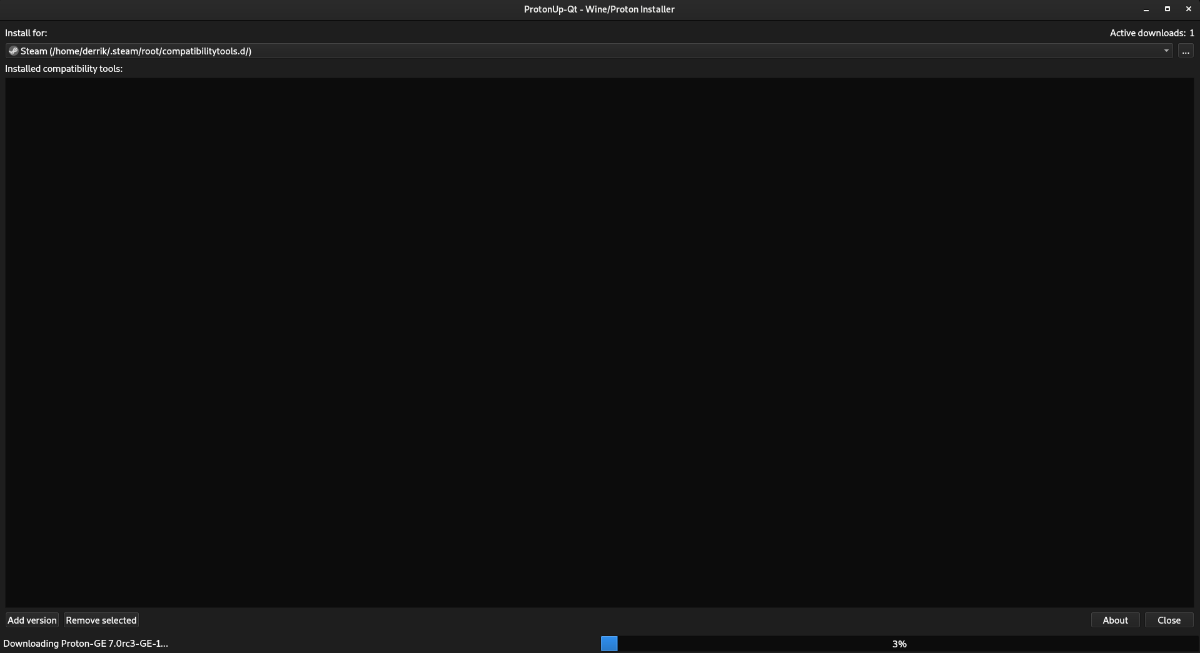Viewport: 1200px width, 653px height.
Task: Select the Steam icon in the install target field
Action: point(11,50)
